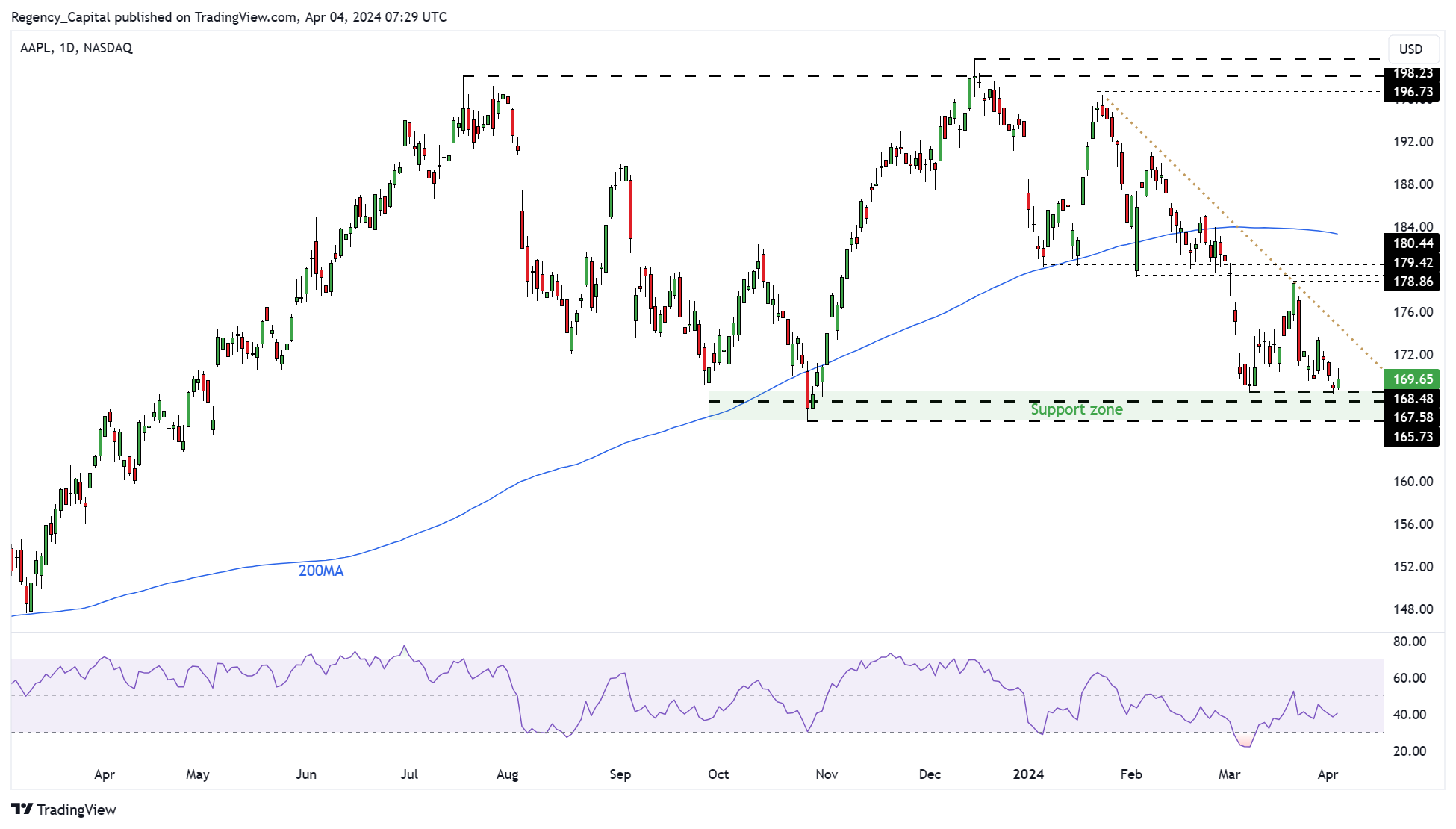This screenshot has height=829, width=1456.
Task: Click the 192.00 price scale value
Action: (x=1413, y=142)
